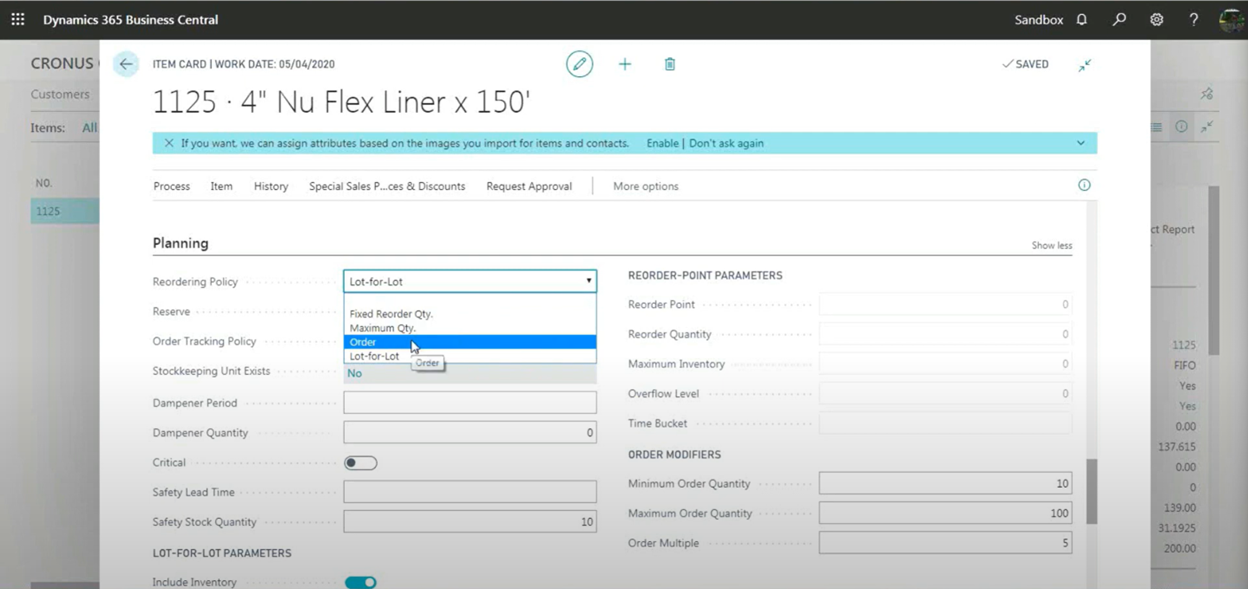This screenshot has height=589, width=1248.
Task: Click the Safety Lead Time field
Action: click(470, 492)
